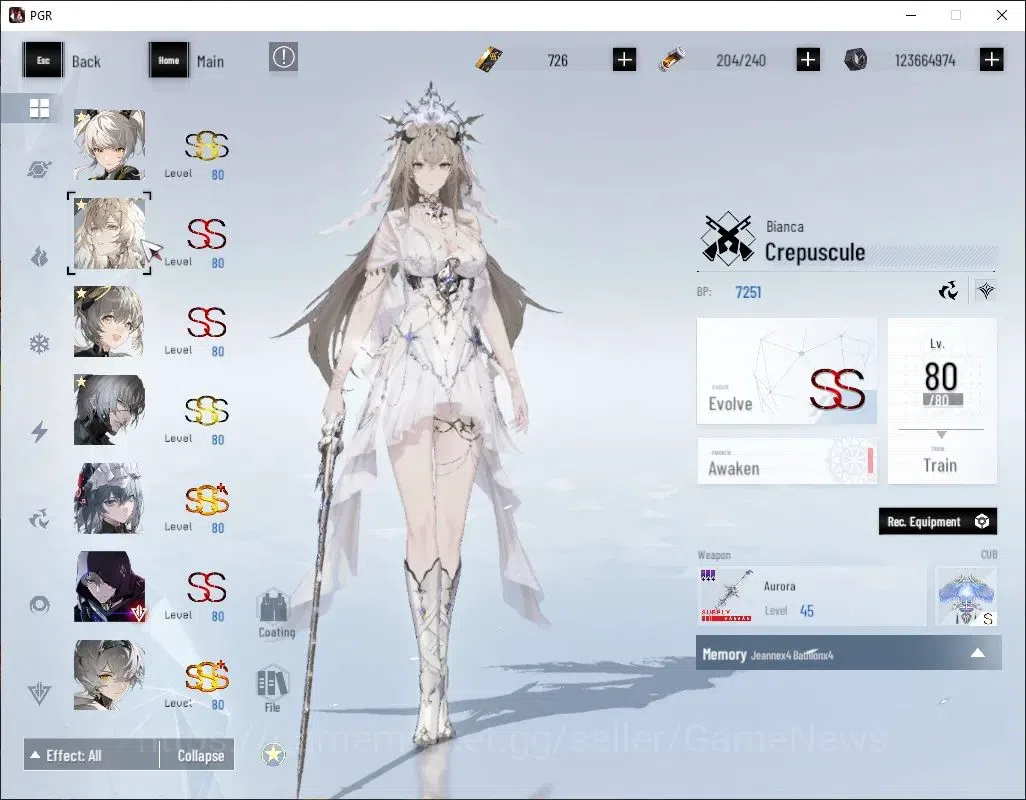Image resolution: width=1026 pixels, height=800 pixels.
Task: Open the Effect: All filter dropdown
Action: coord(91,756)
